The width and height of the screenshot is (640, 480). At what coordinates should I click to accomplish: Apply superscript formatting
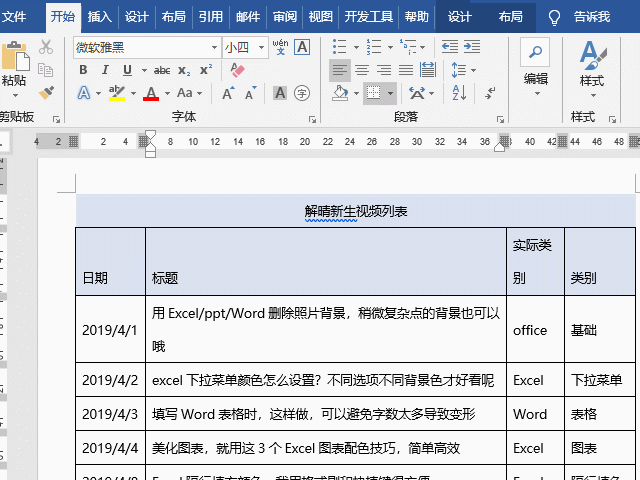tap(206, 70)
